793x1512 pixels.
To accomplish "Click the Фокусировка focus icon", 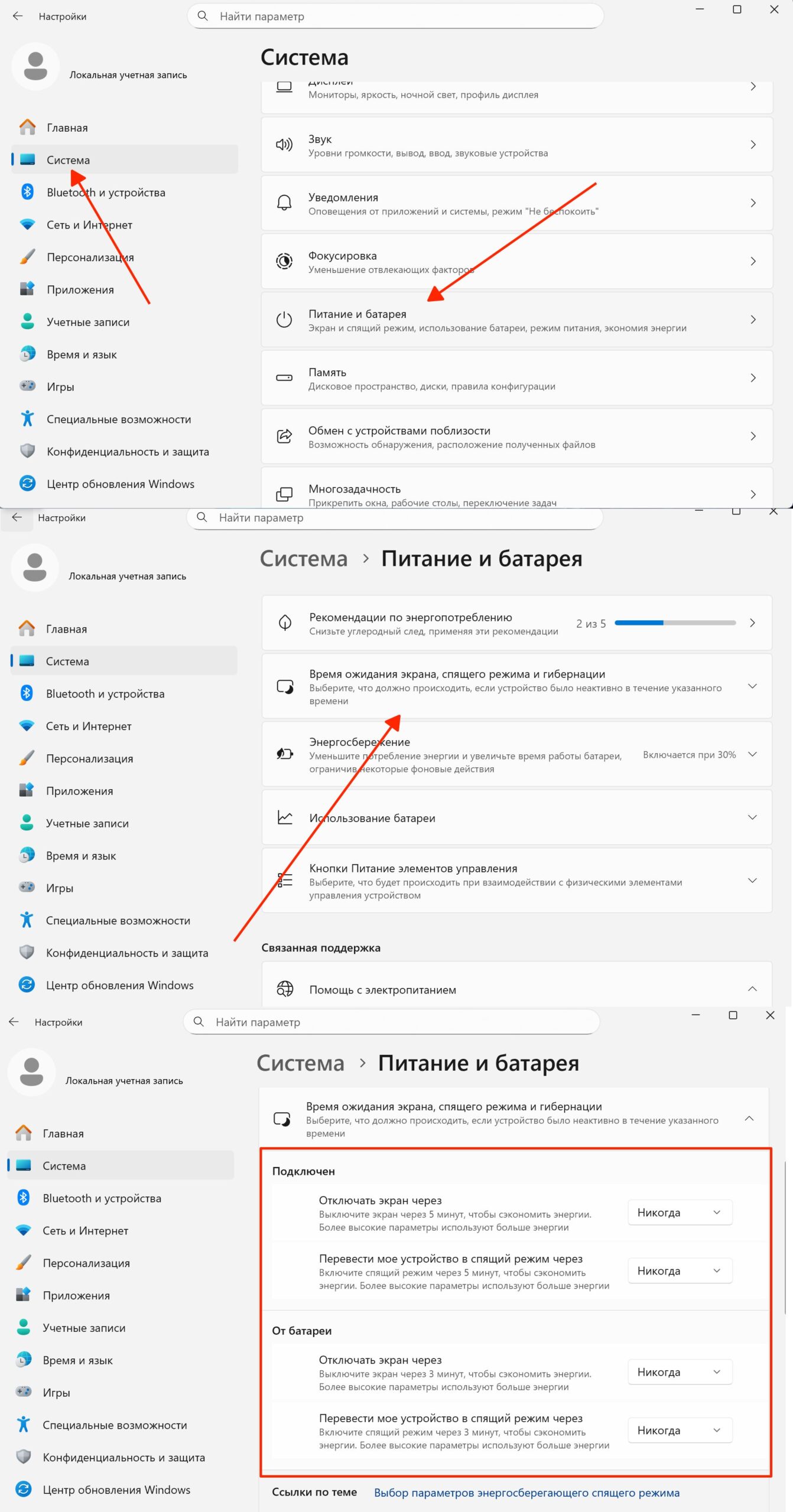I will pyautogui.click(x=284, y=261).
